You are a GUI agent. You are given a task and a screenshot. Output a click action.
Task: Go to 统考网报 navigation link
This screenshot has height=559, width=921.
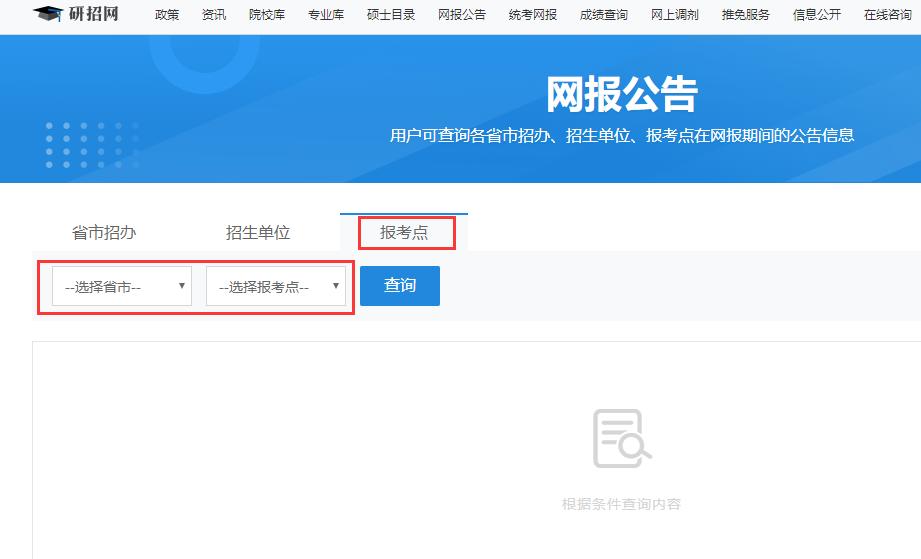coord(533,15)
